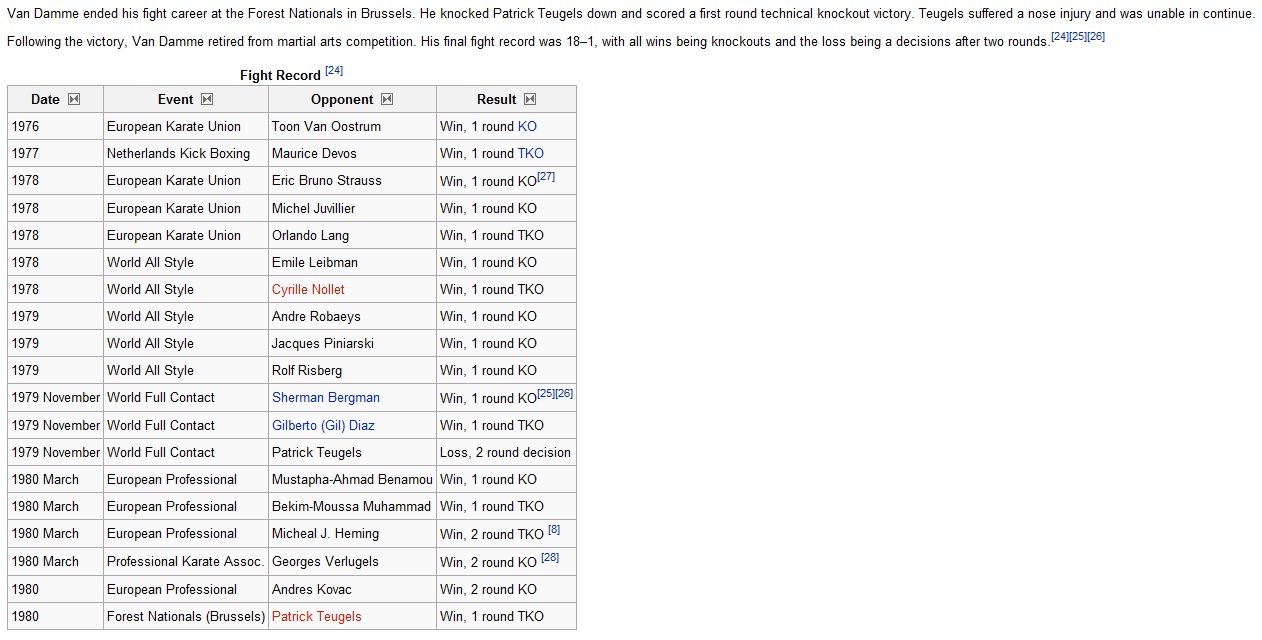This screenshot has width=1262, height=640.
Task: Select the 'Fight Record' table caption
Action: [280, 75]
